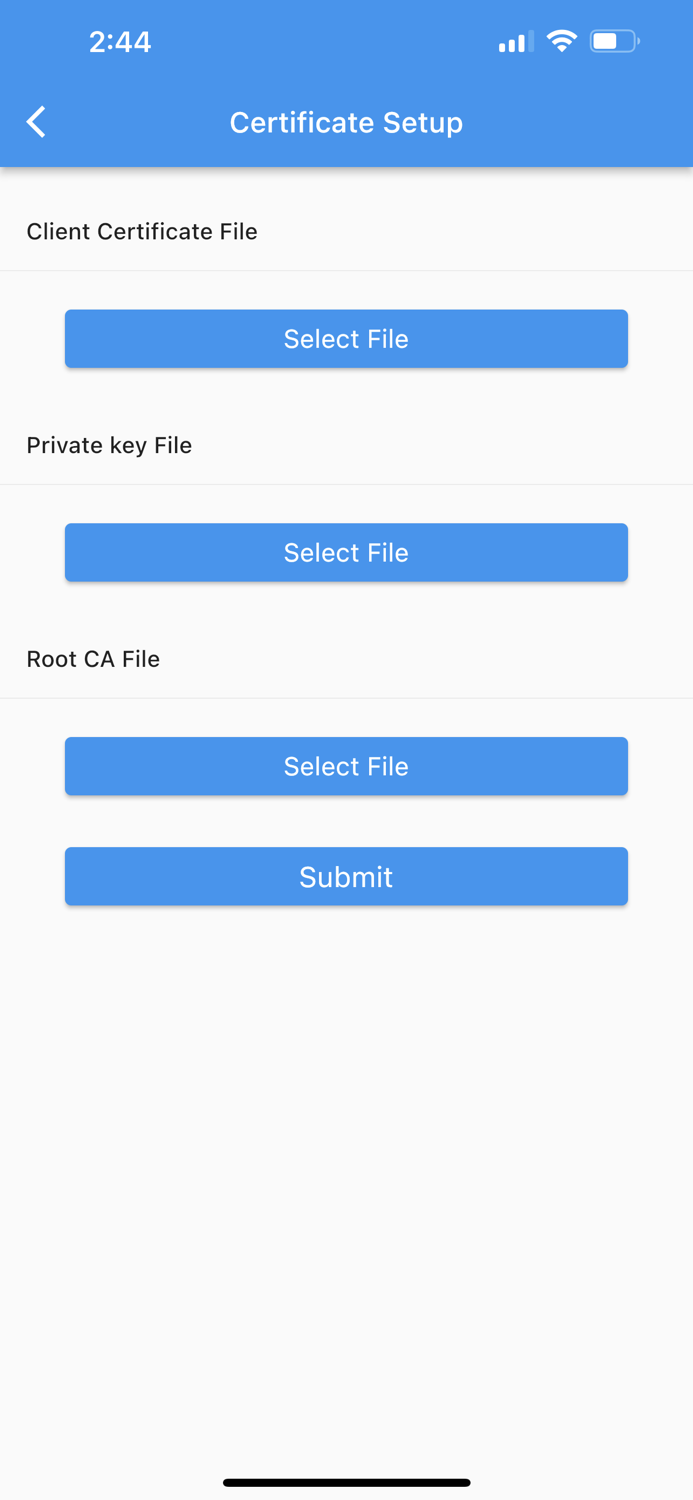
Task: Submit the certificate setup form
Action: coord(346,876)
